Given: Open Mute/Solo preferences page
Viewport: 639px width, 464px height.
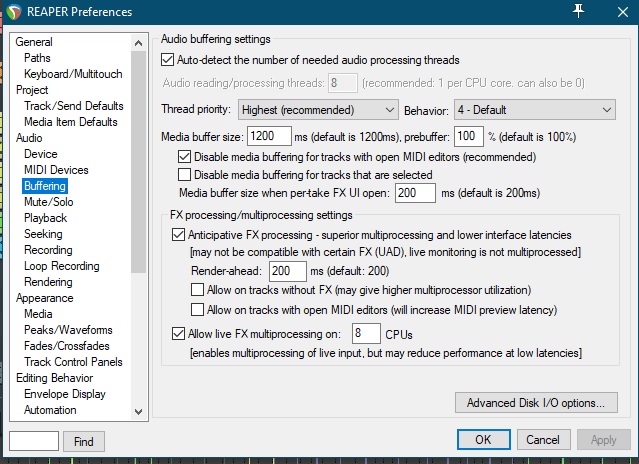Looking at the screenshot, I should point(48,202).
